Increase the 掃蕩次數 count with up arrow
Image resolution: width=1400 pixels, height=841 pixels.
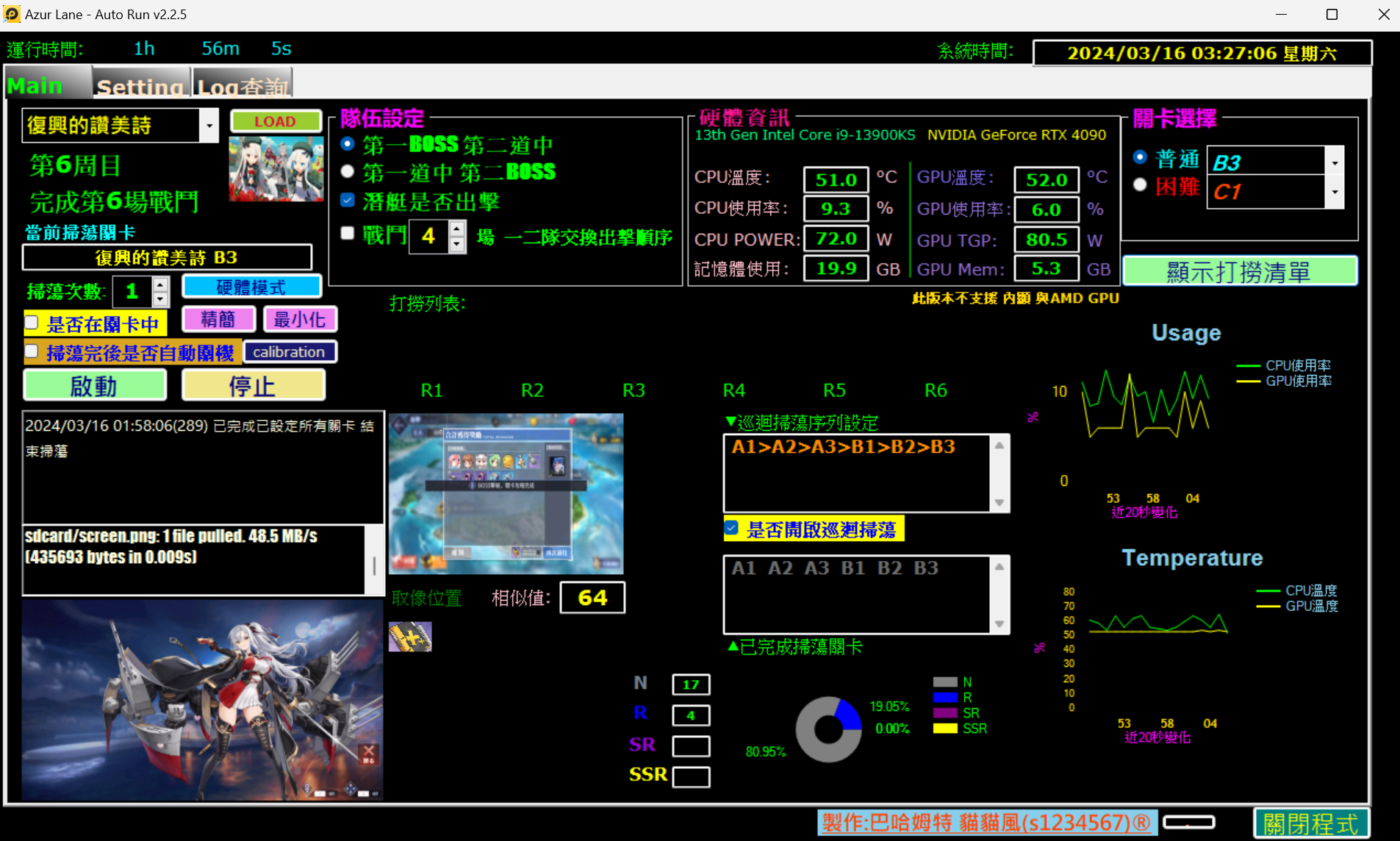(x=161, y=284)
